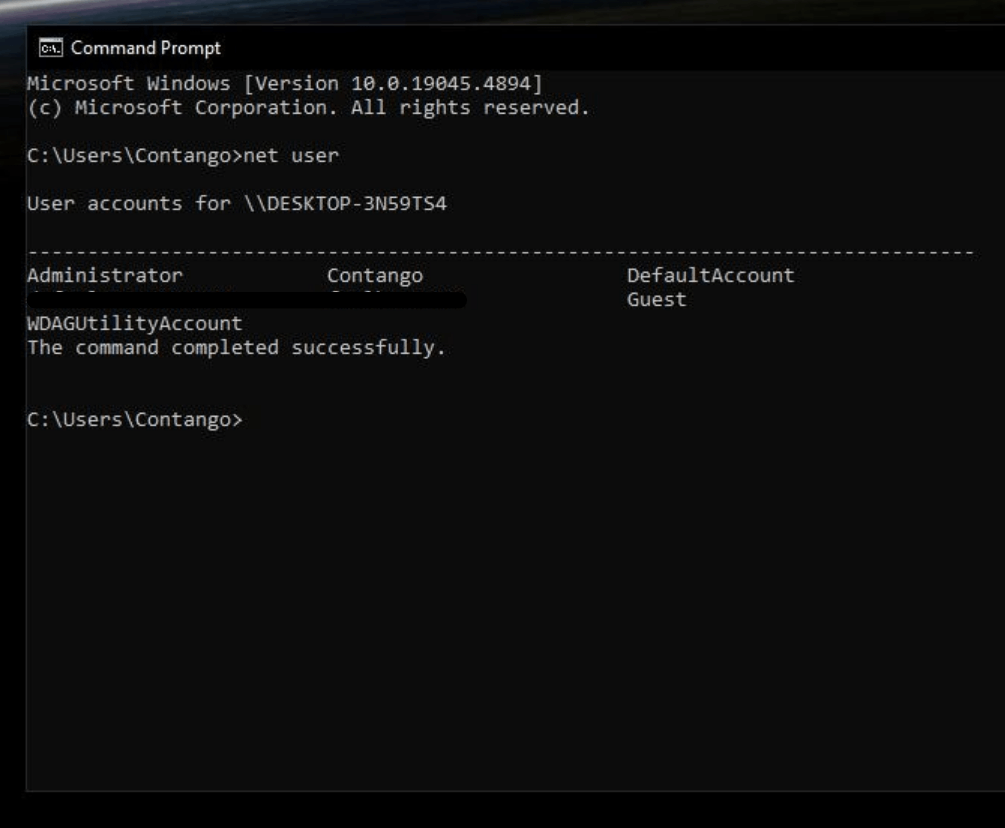Select the DefaultAccount entry
Viewport: 1005px width, 828px height.
click(710, 275)
